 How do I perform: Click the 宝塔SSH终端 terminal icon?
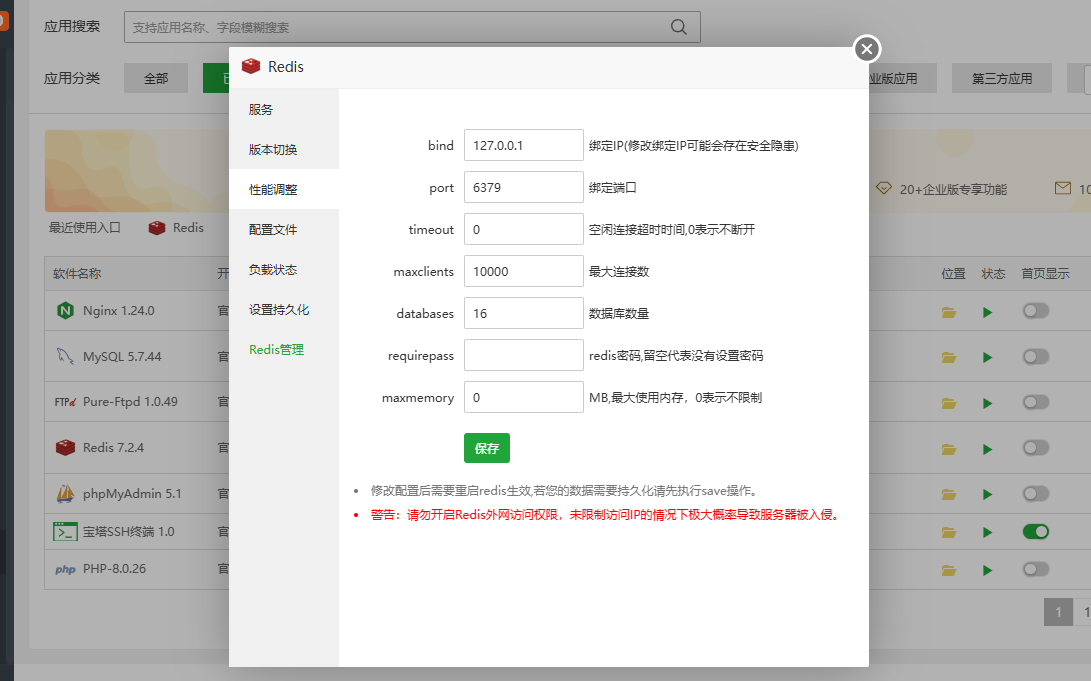tap(65, 531)
